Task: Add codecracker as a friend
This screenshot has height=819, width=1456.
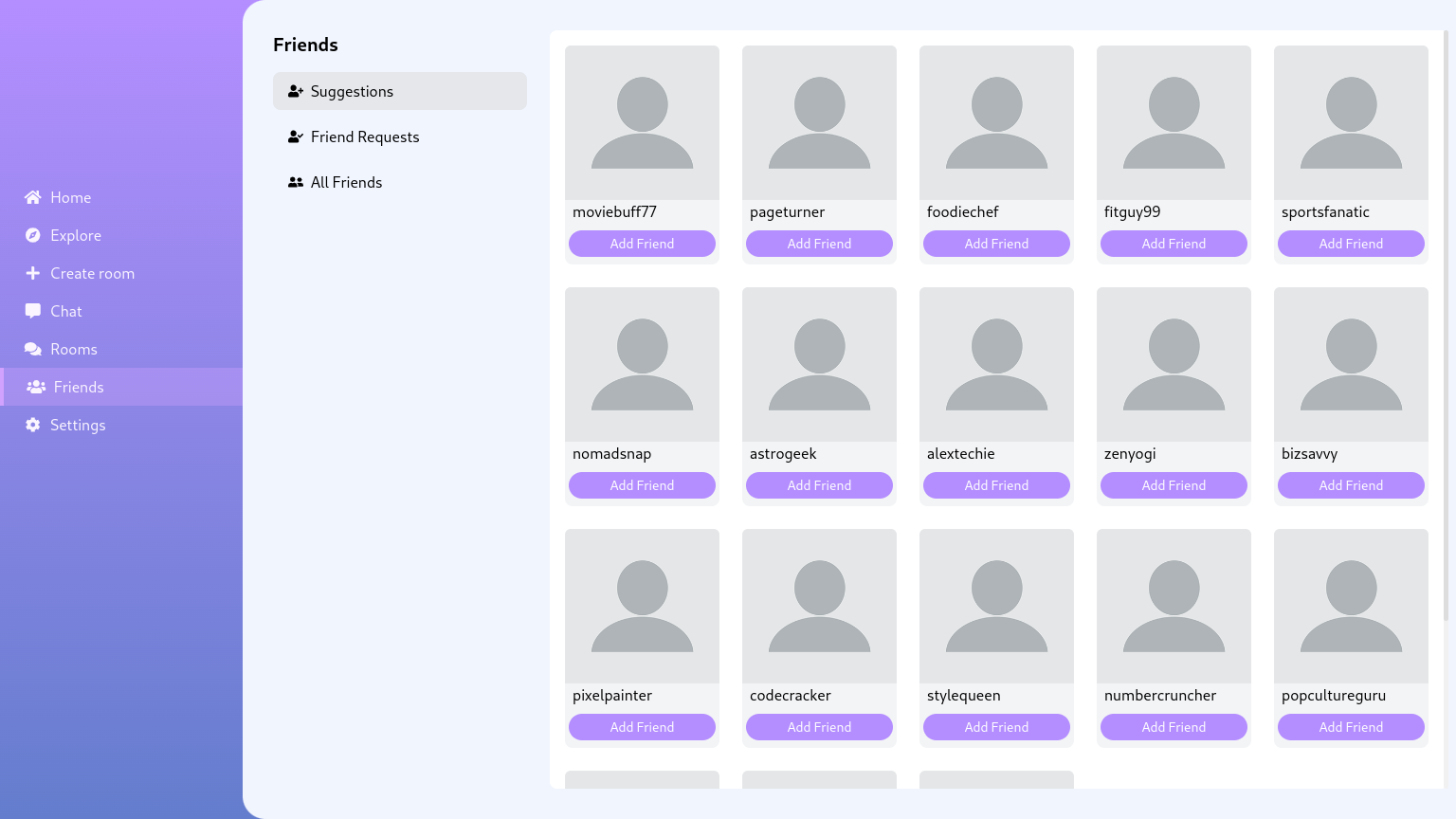Action: [819, 727]
